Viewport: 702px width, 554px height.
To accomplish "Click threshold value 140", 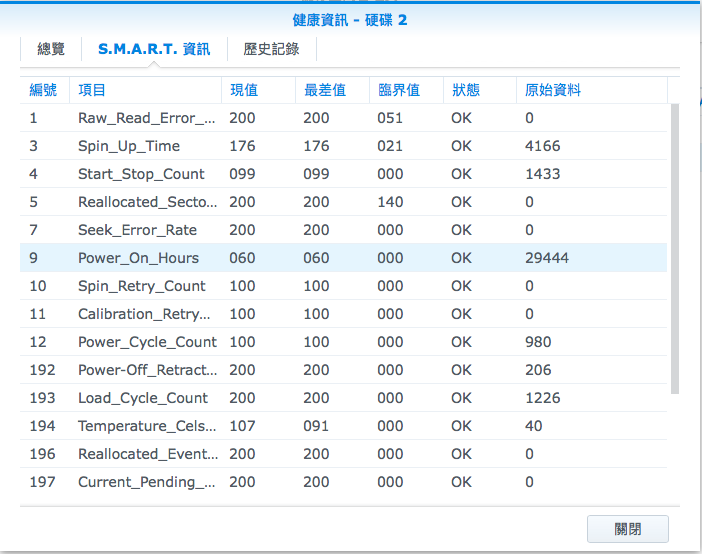I will point(390,202).
